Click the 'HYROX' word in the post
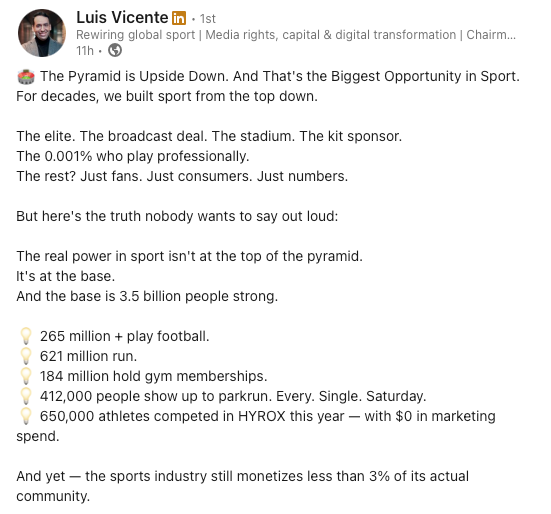 point(261,416)
